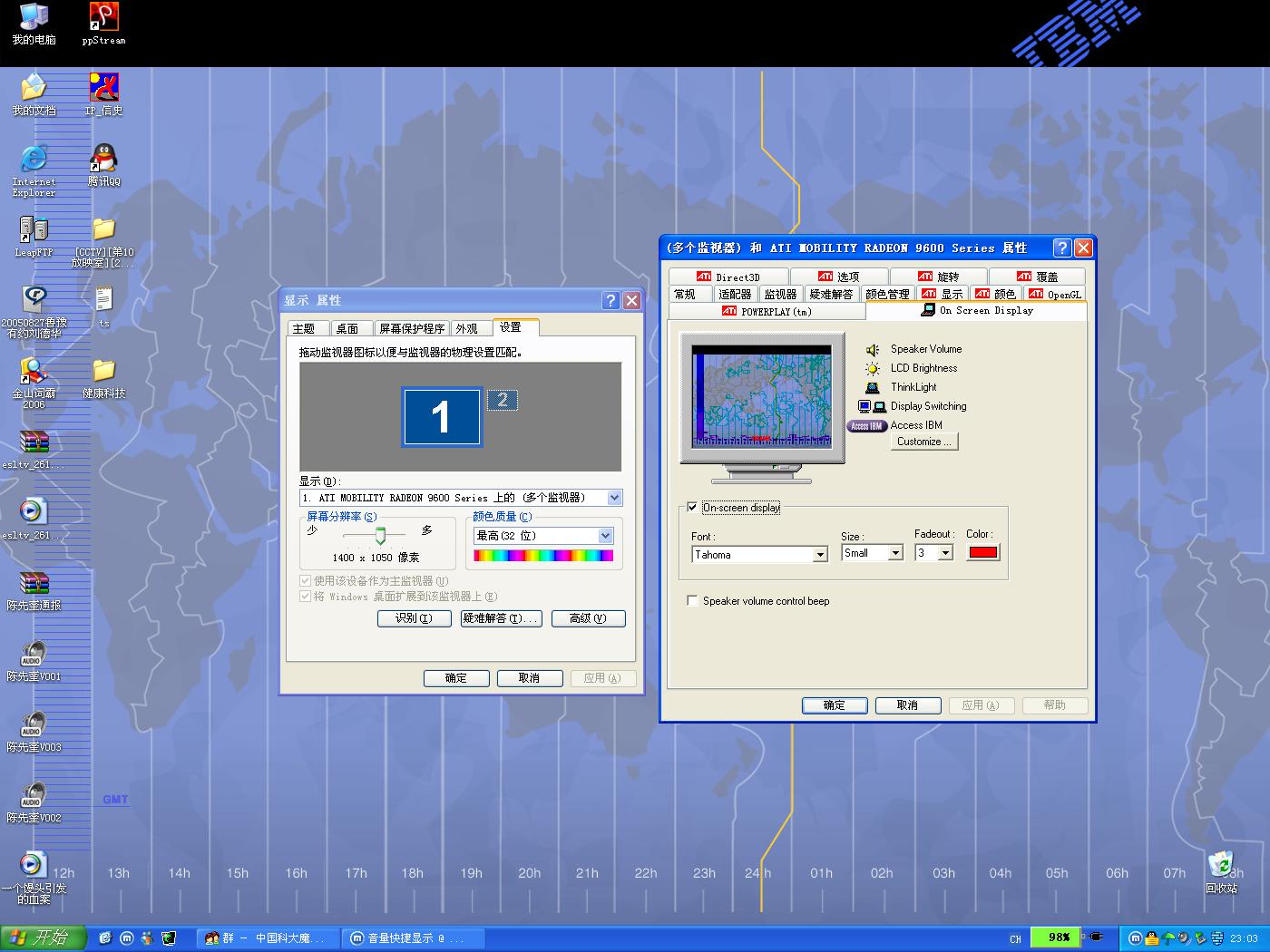Open the LeapFTP desktop icon
This screenshot has height=952, width=1270.
pyautogui.click(x=34, y=230)
